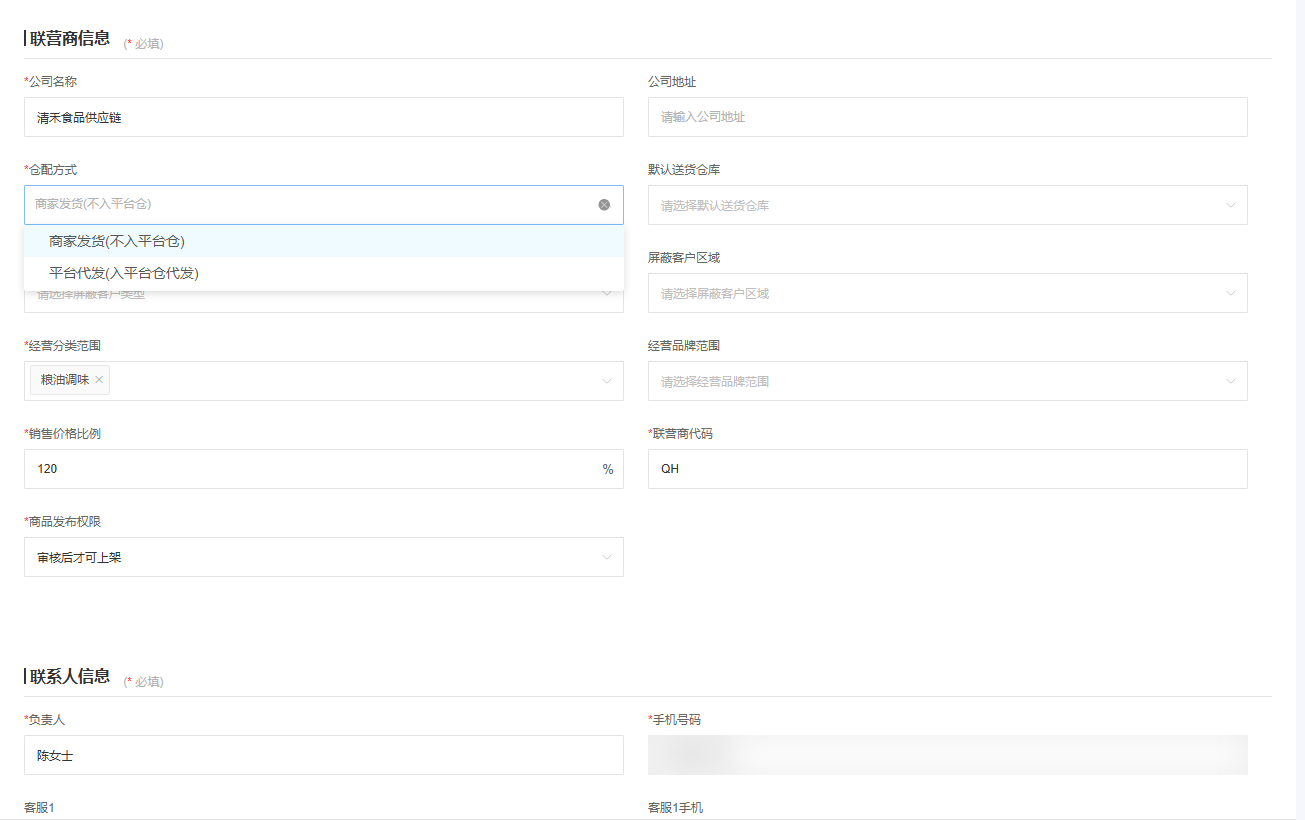This screenshot has height=820, width=1305.
Task: Click the 粮油调味 tag text
Action: point(65,380)
